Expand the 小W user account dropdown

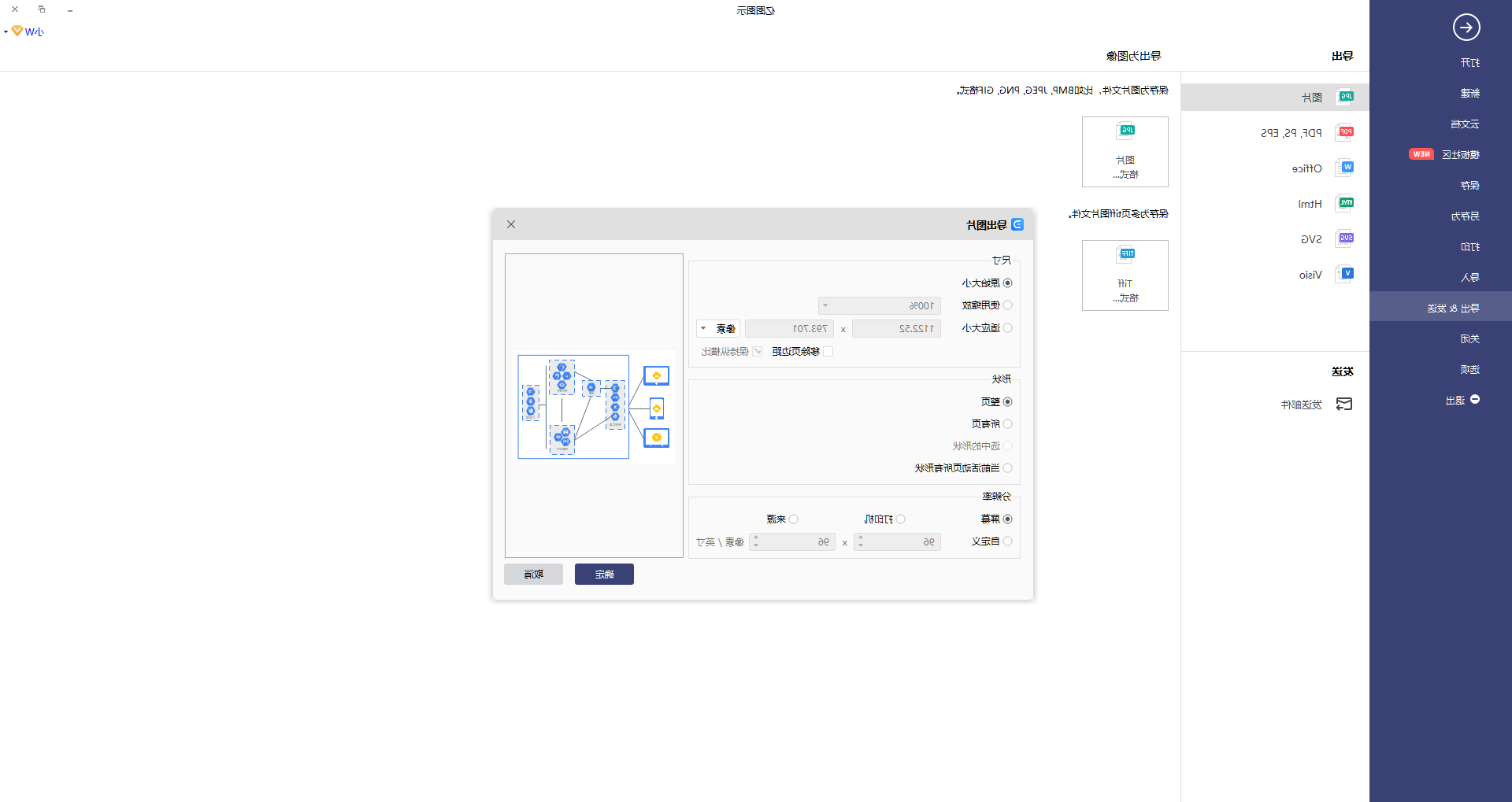click(x=6, y=31)
